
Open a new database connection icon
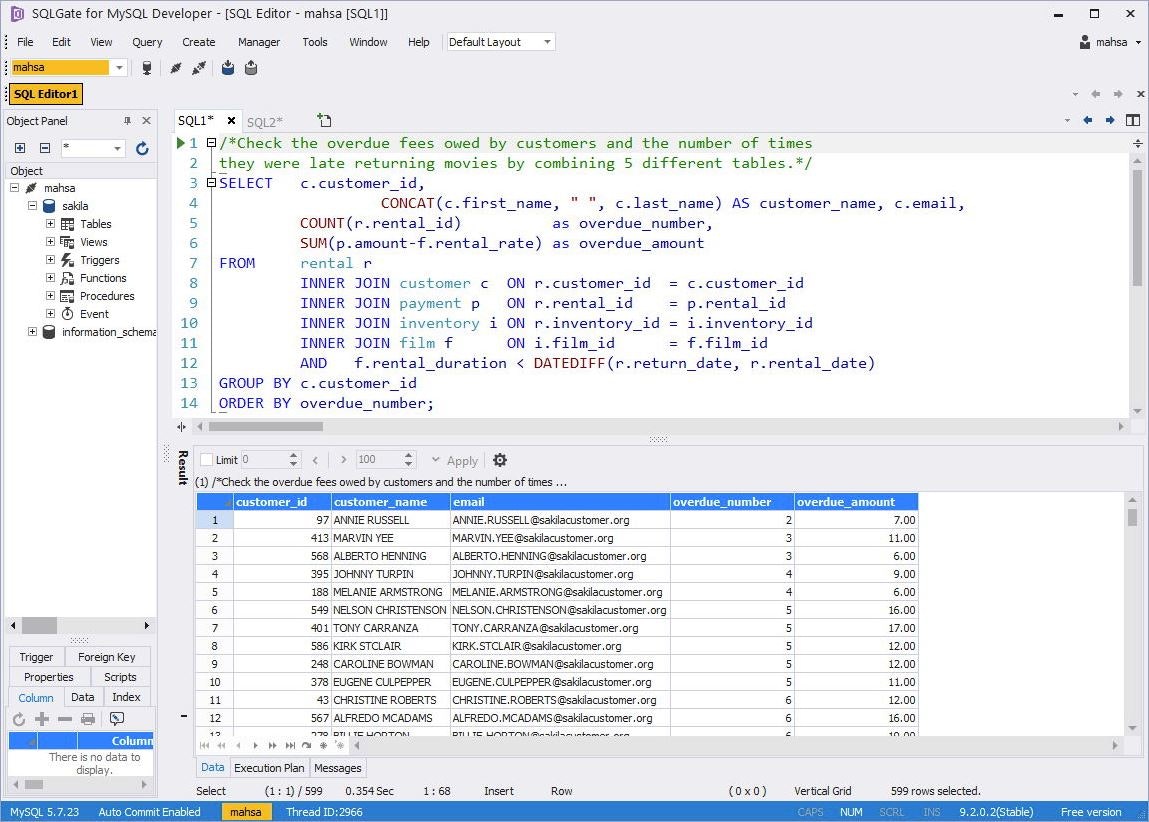[x=147, y=67]
